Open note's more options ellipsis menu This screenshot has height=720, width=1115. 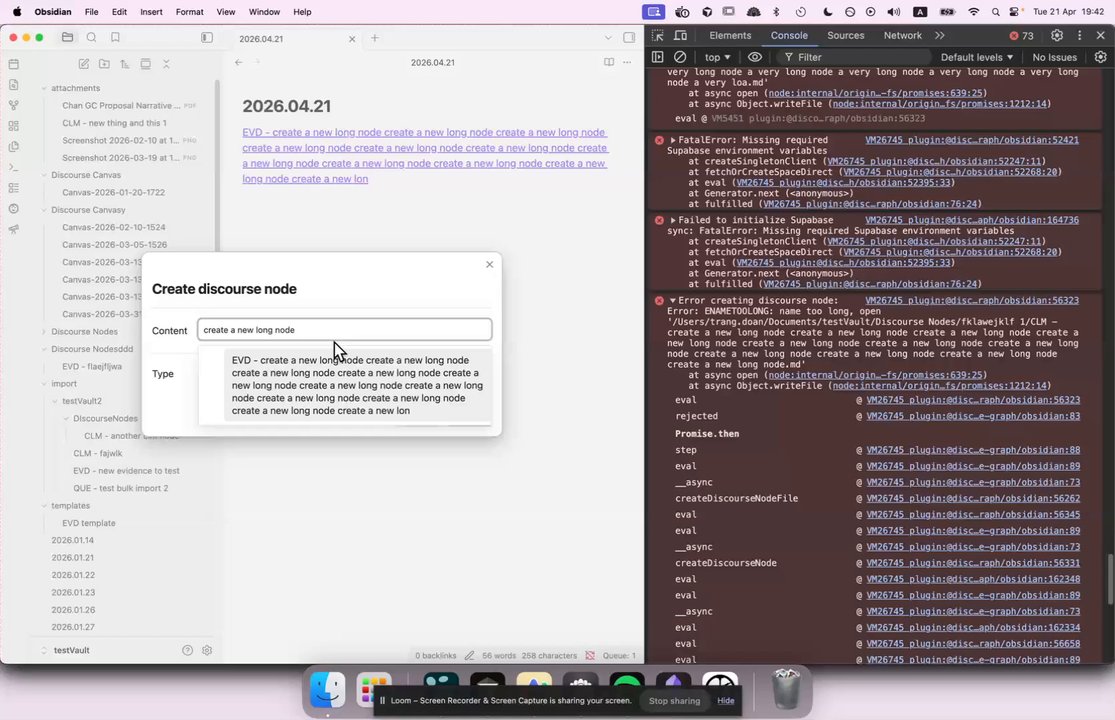(x=626, y=63)
